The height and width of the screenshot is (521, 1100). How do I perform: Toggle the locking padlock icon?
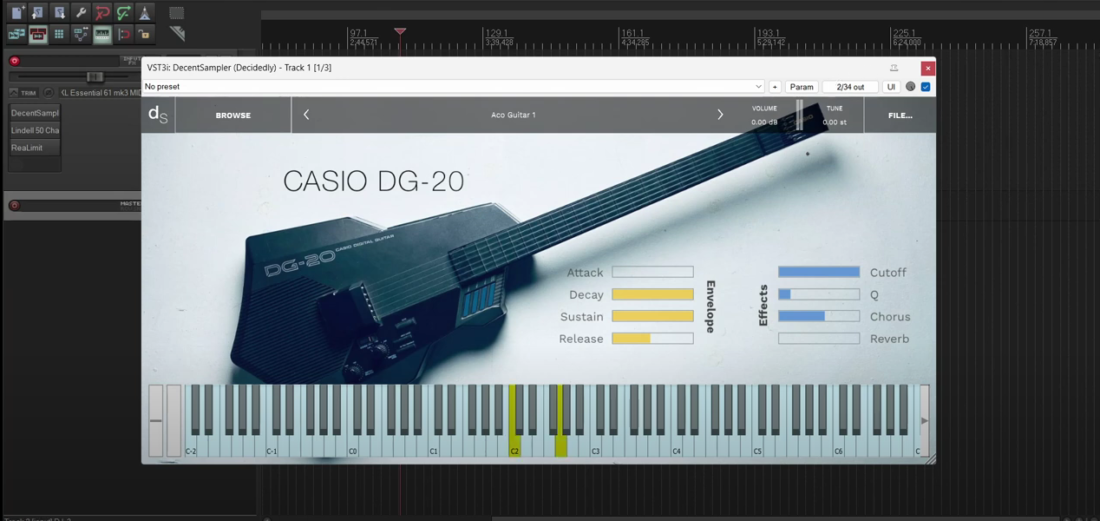(146, 34)
